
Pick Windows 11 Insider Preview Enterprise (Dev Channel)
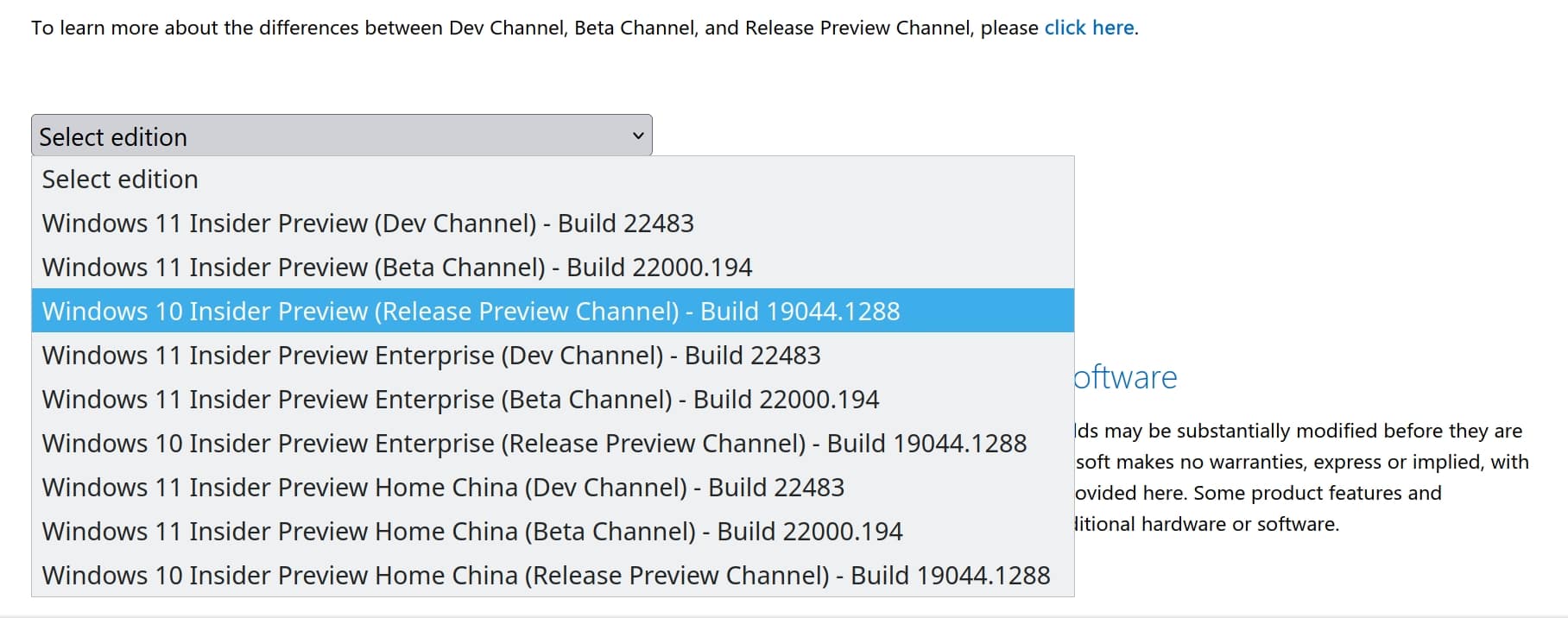coord(553,356)
